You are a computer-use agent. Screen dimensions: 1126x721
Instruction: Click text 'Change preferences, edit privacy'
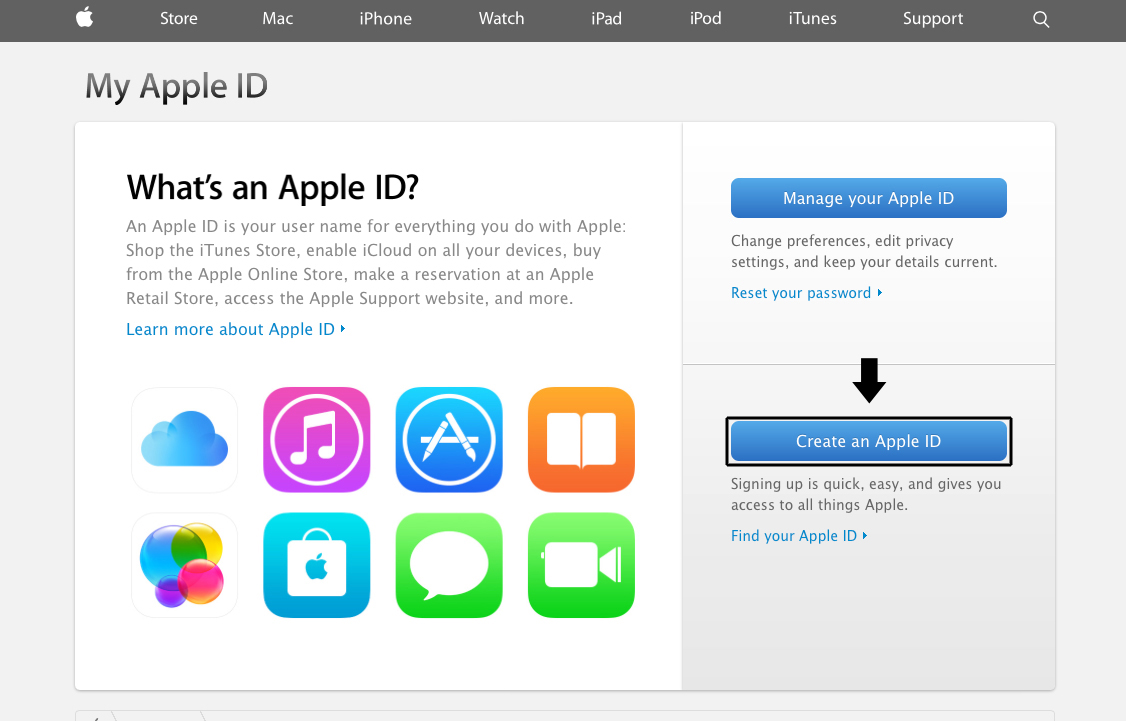pyautogui.click(x=842, y=241)
